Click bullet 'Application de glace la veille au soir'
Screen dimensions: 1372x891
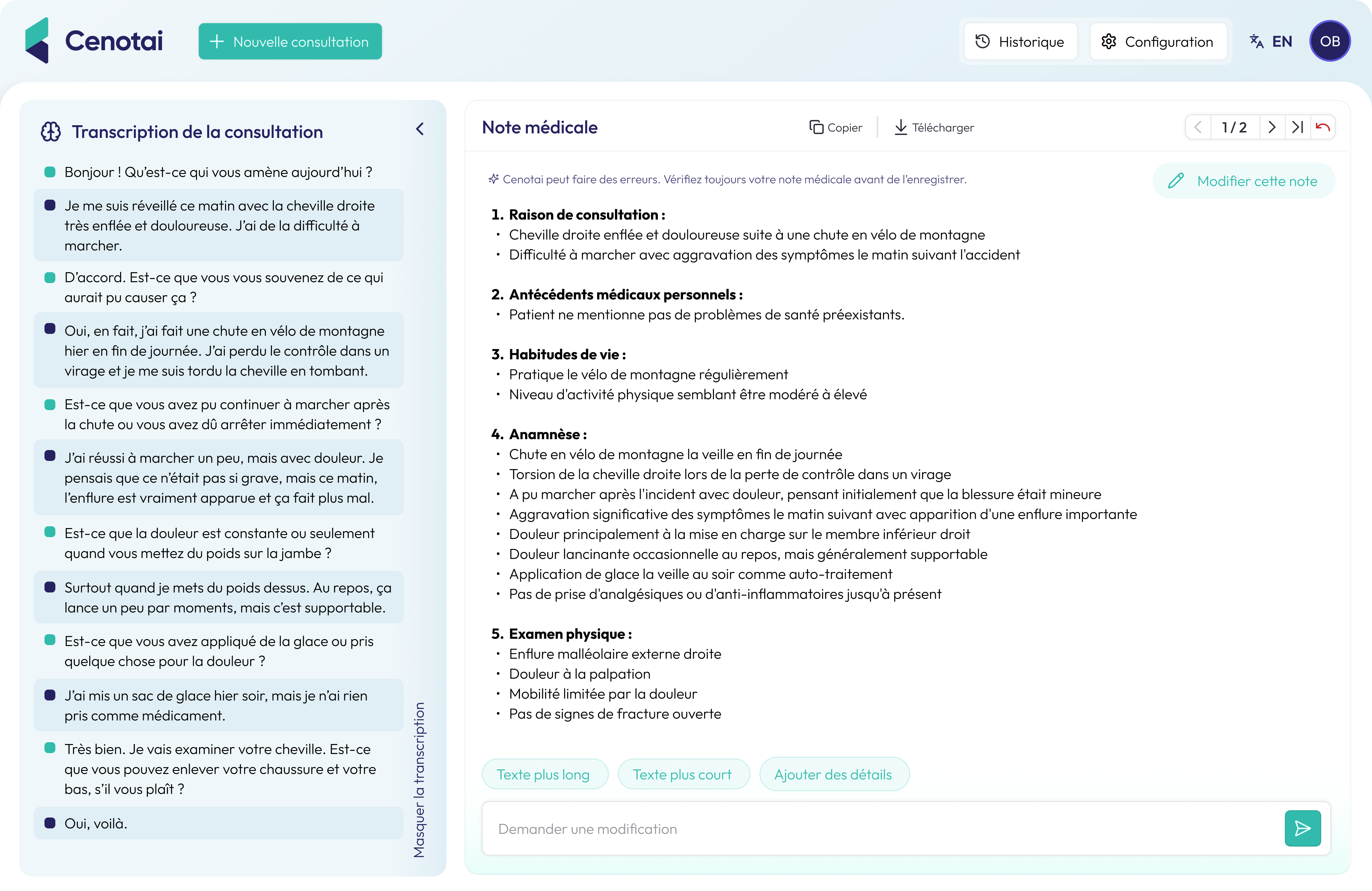[x=701, y=574]
